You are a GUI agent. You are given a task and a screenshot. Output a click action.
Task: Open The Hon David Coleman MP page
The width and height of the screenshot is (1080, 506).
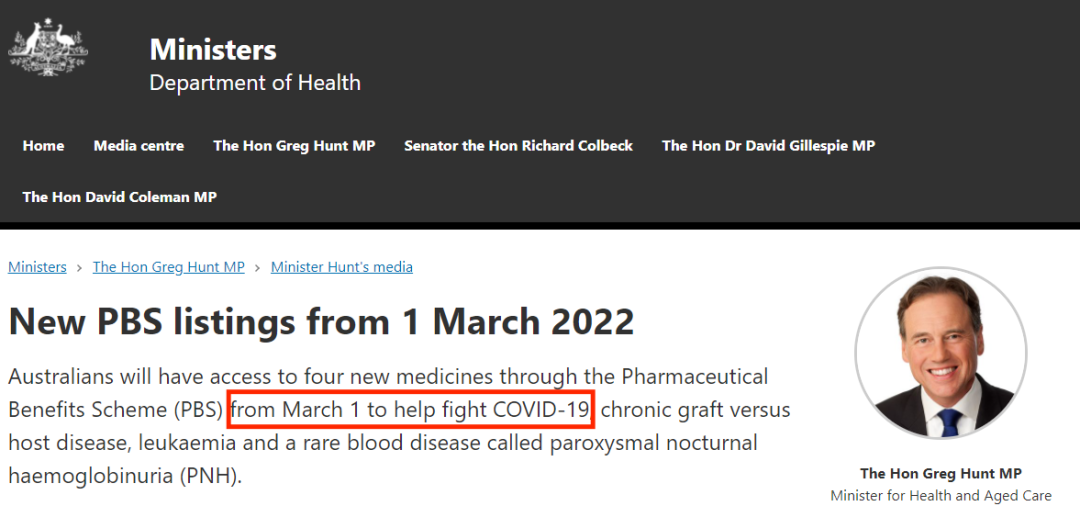(120, 197)
